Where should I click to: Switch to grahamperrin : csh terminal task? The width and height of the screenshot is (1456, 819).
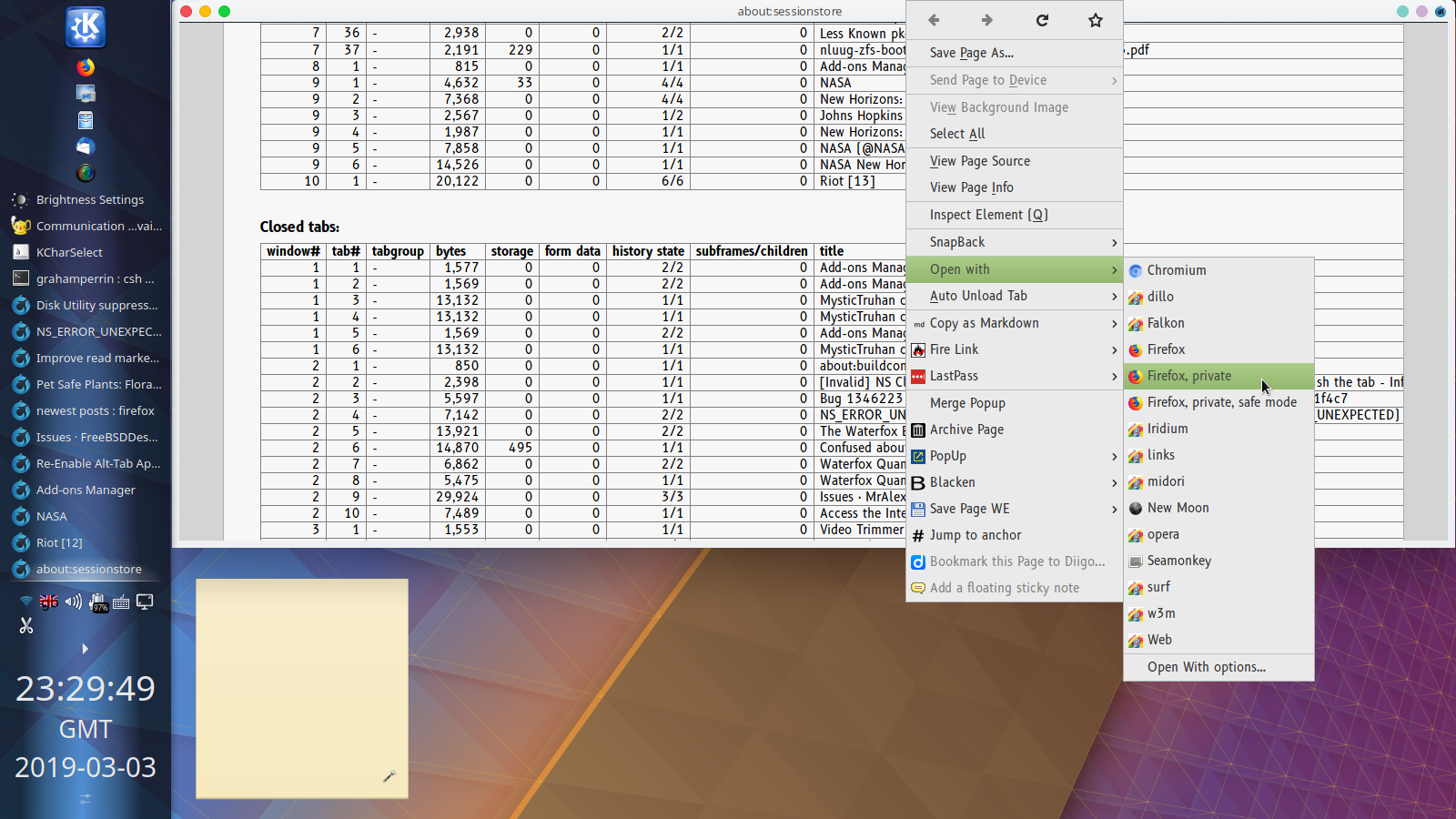[86, 278]
